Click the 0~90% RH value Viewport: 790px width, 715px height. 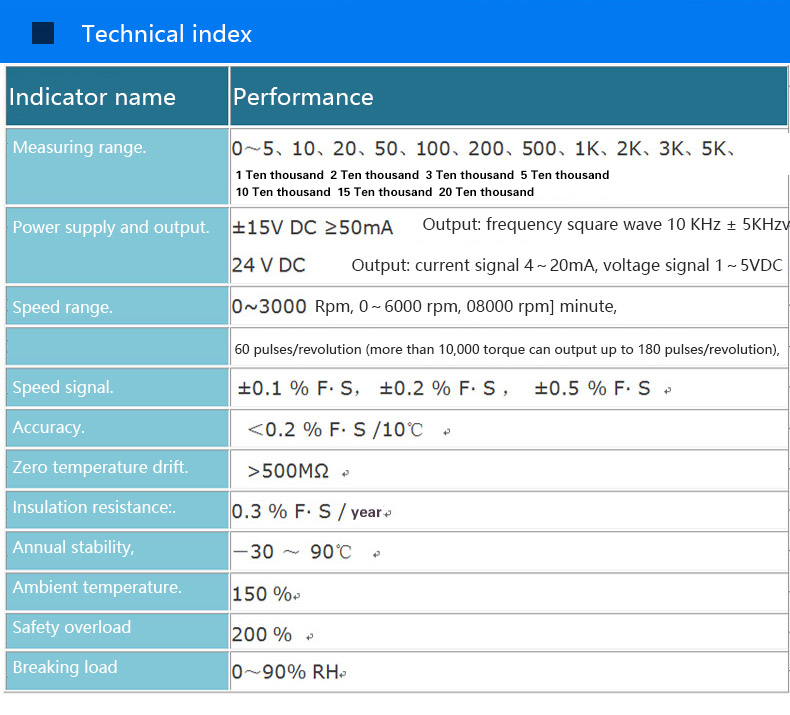286,672
